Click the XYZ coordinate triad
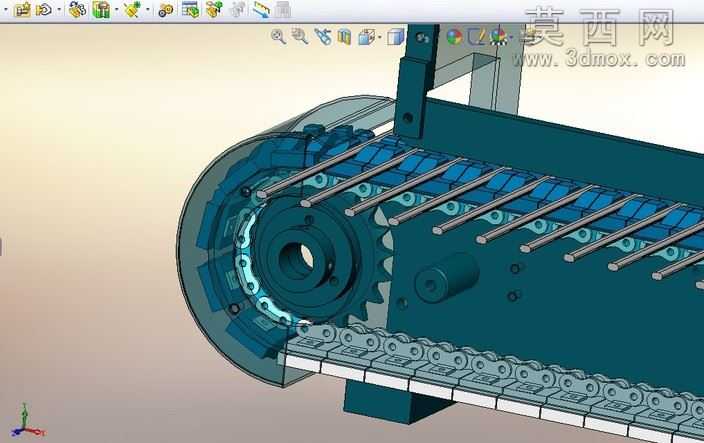The image size is (704, 443). click(x=26, y=421)
